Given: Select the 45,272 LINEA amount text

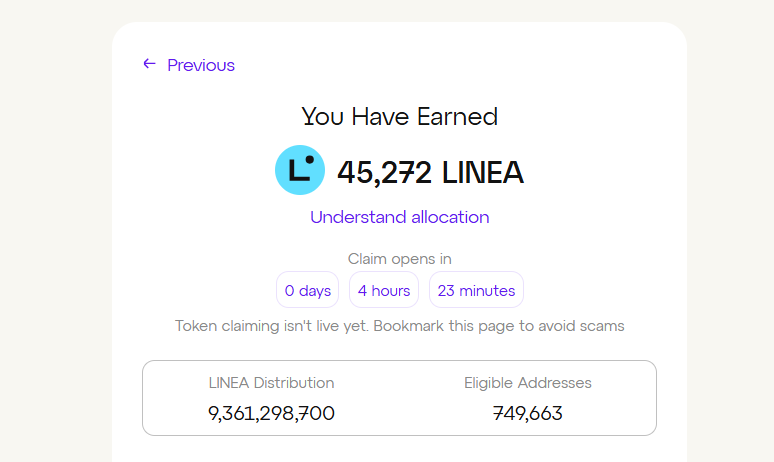Looking at the screenshot, I should pos(430,173).
